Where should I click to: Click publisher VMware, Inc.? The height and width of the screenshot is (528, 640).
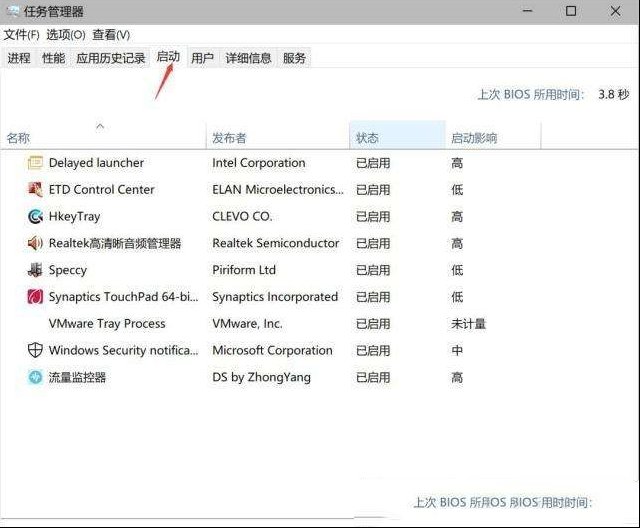pyautogui.click(x=247, y=324)
